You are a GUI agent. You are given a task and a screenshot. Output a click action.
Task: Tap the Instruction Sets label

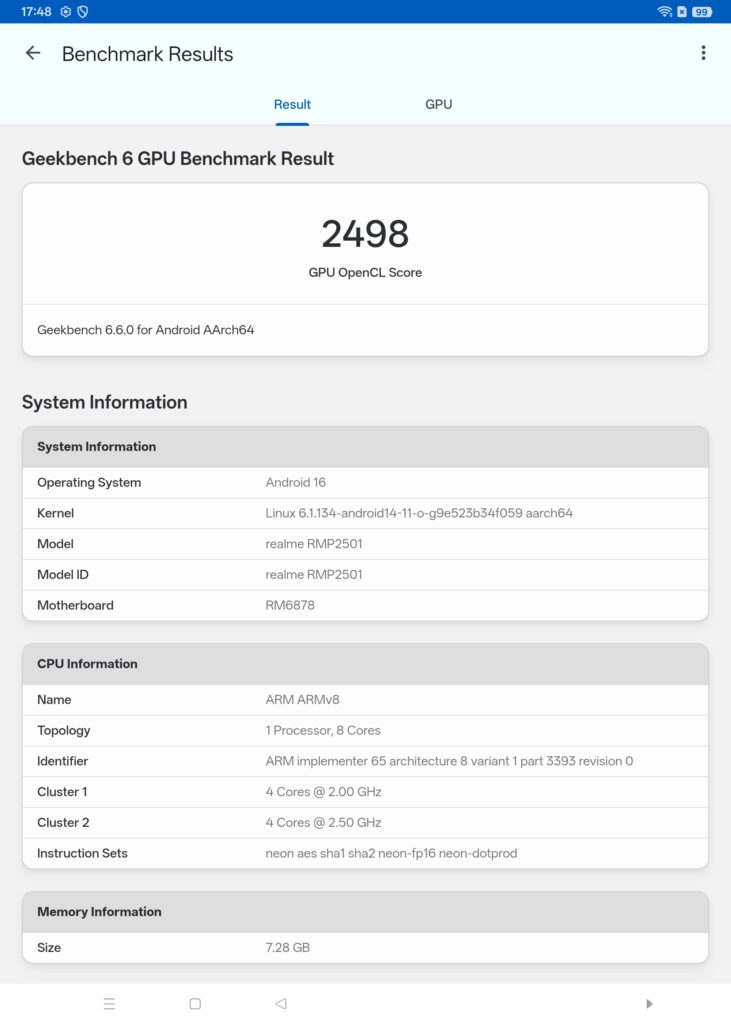[82, 853]
